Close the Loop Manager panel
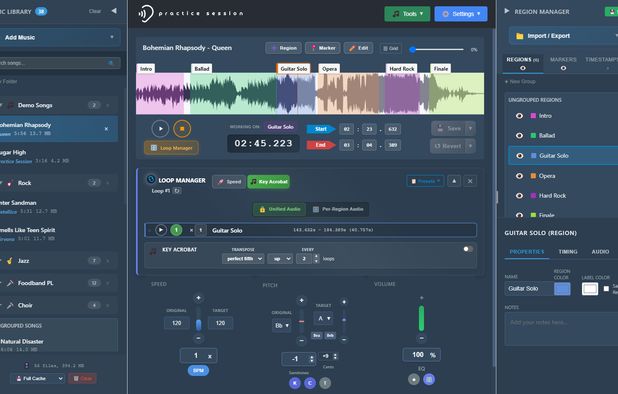618x394 pixels. click(470, 181)
